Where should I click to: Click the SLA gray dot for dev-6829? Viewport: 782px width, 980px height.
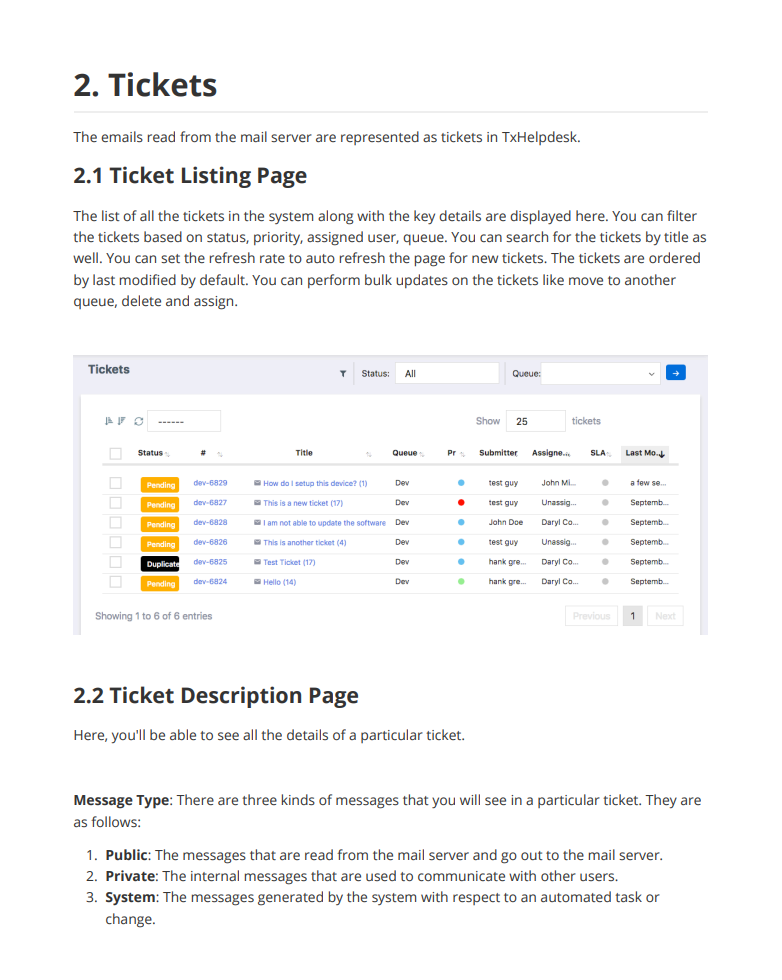[x=605, y=483]
